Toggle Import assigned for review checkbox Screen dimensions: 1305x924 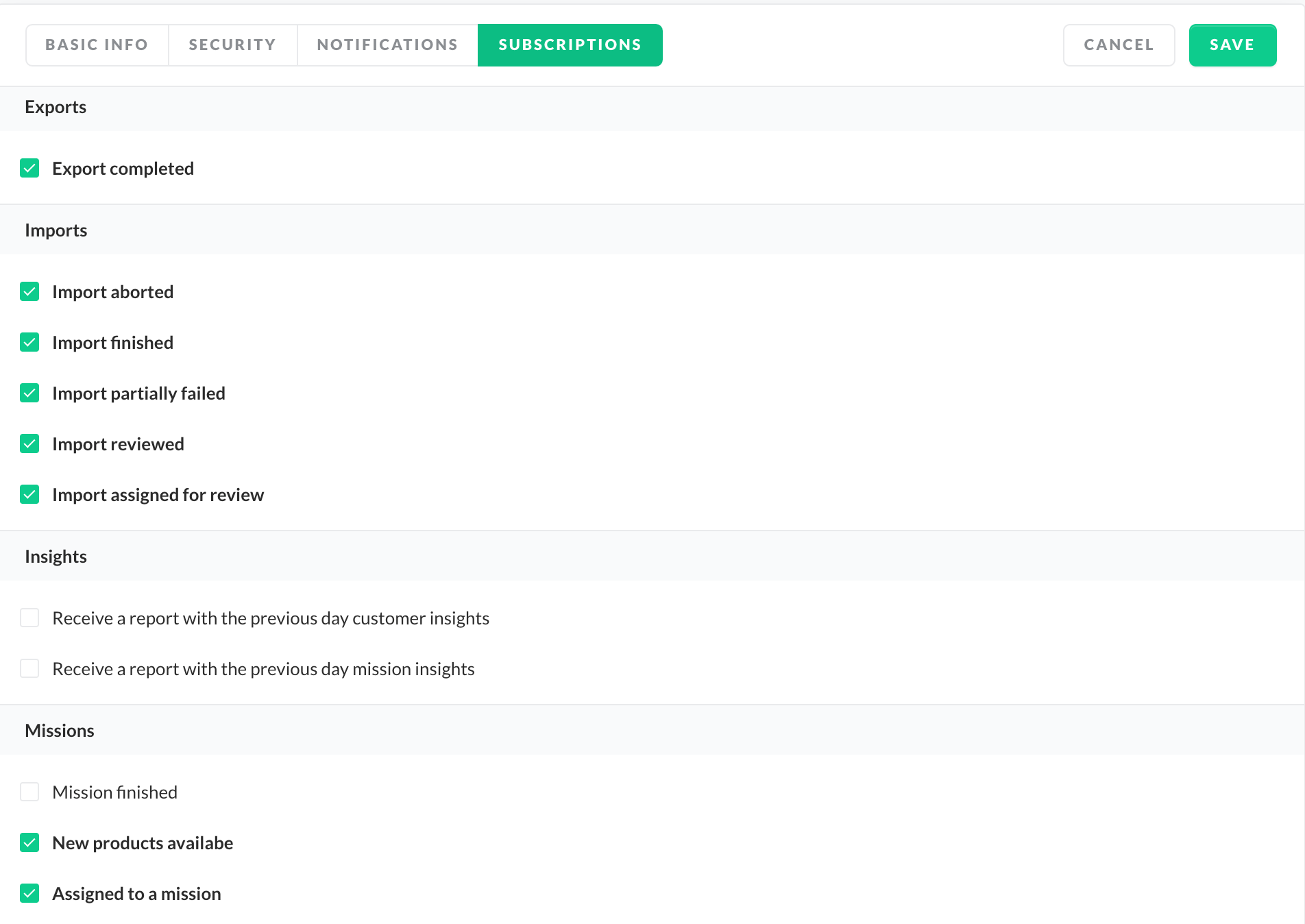pyautogui.click(x=29, y=495)
